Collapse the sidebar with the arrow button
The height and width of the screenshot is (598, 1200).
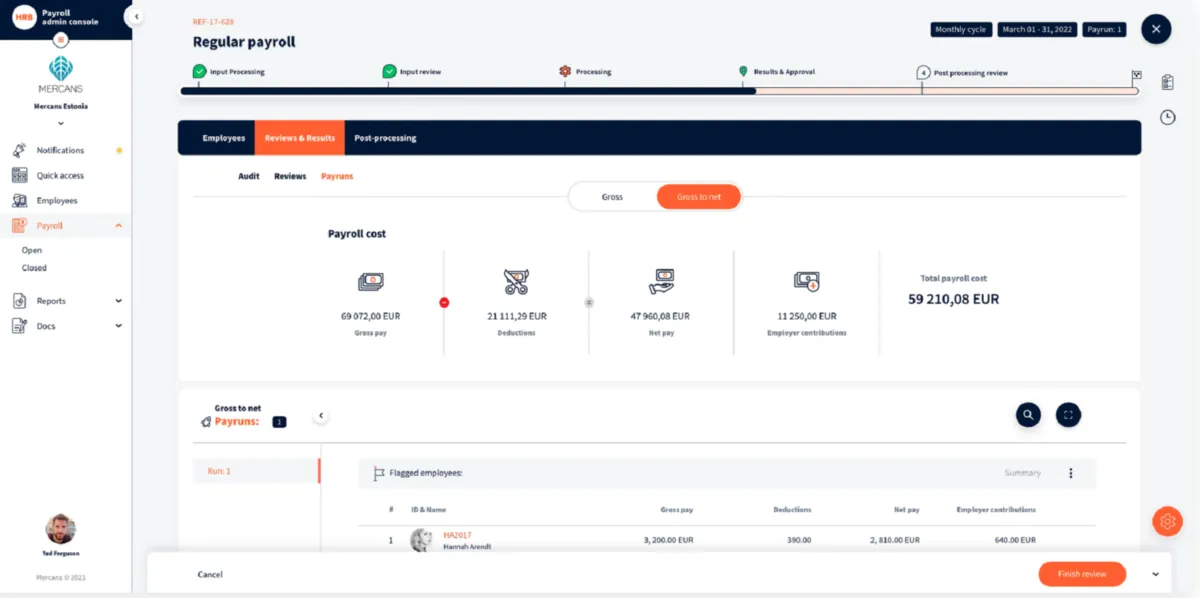tap(136, 16)
